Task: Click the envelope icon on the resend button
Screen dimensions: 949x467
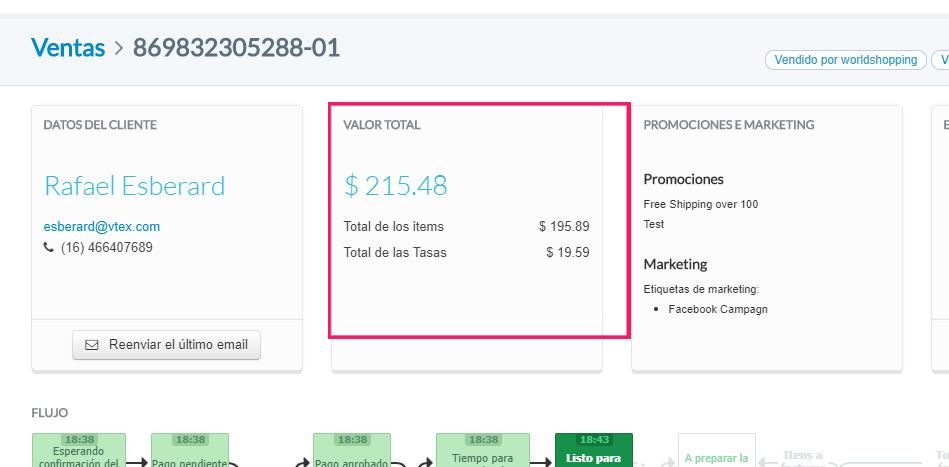Action: point(92,345)
